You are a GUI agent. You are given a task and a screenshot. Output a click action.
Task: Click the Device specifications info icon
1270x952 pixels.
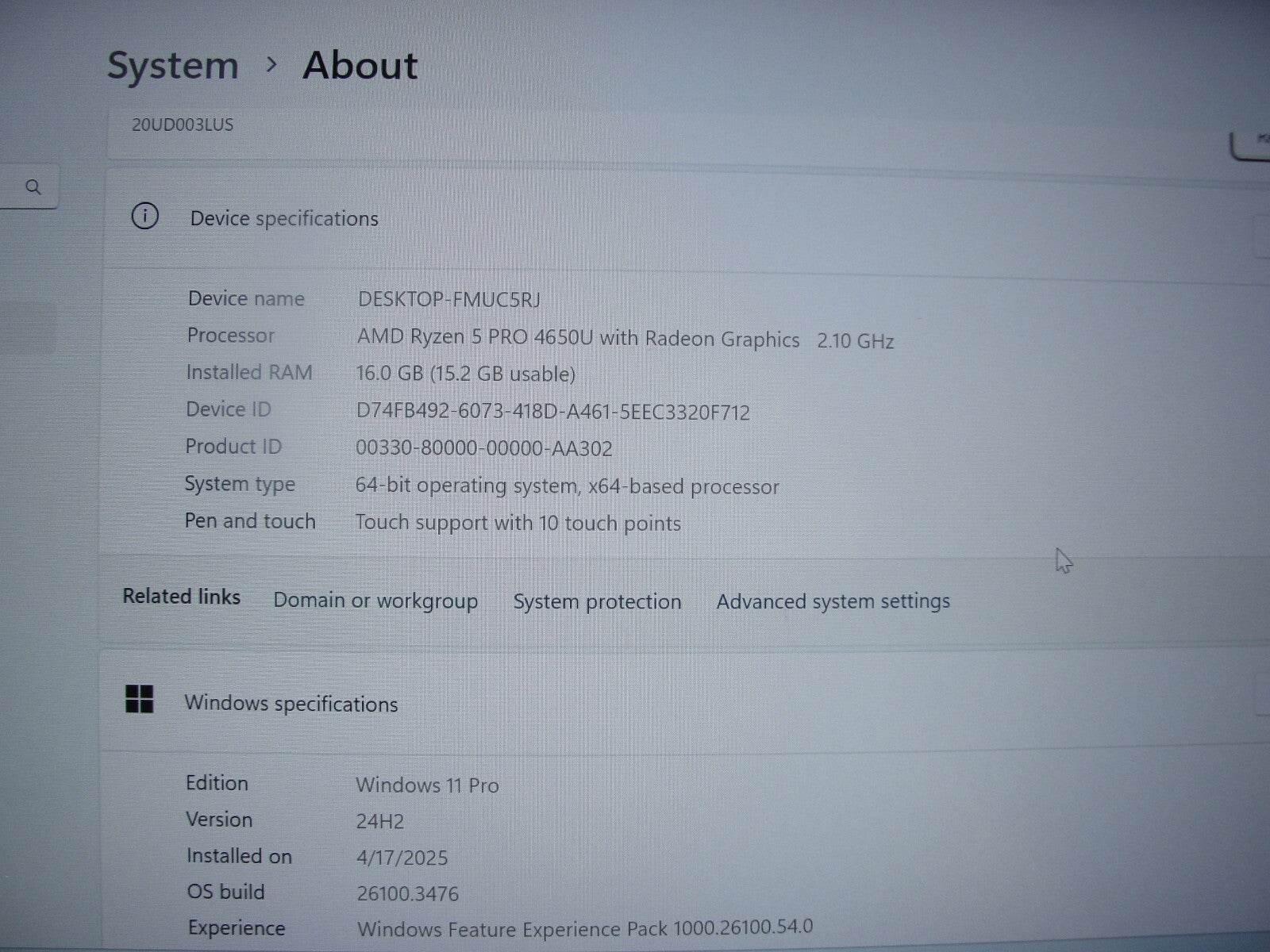[x=146, y=217]
